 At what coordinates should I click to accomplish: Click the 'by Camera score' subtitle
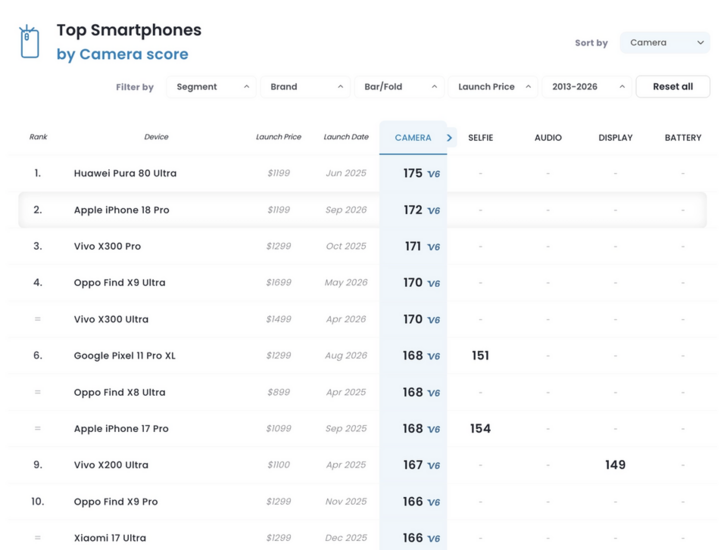(122, 54)
